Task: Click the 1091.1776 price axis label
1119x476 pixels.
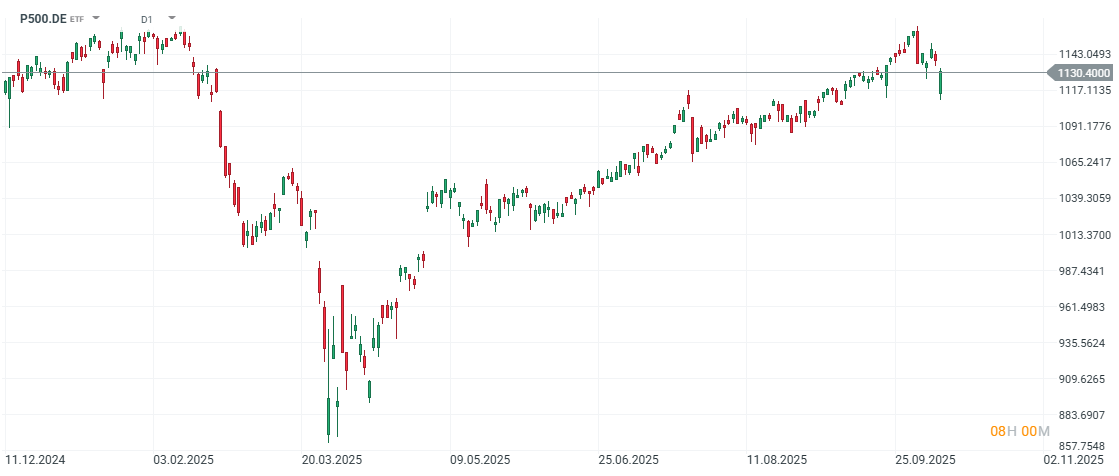Action: point(1085,126)
